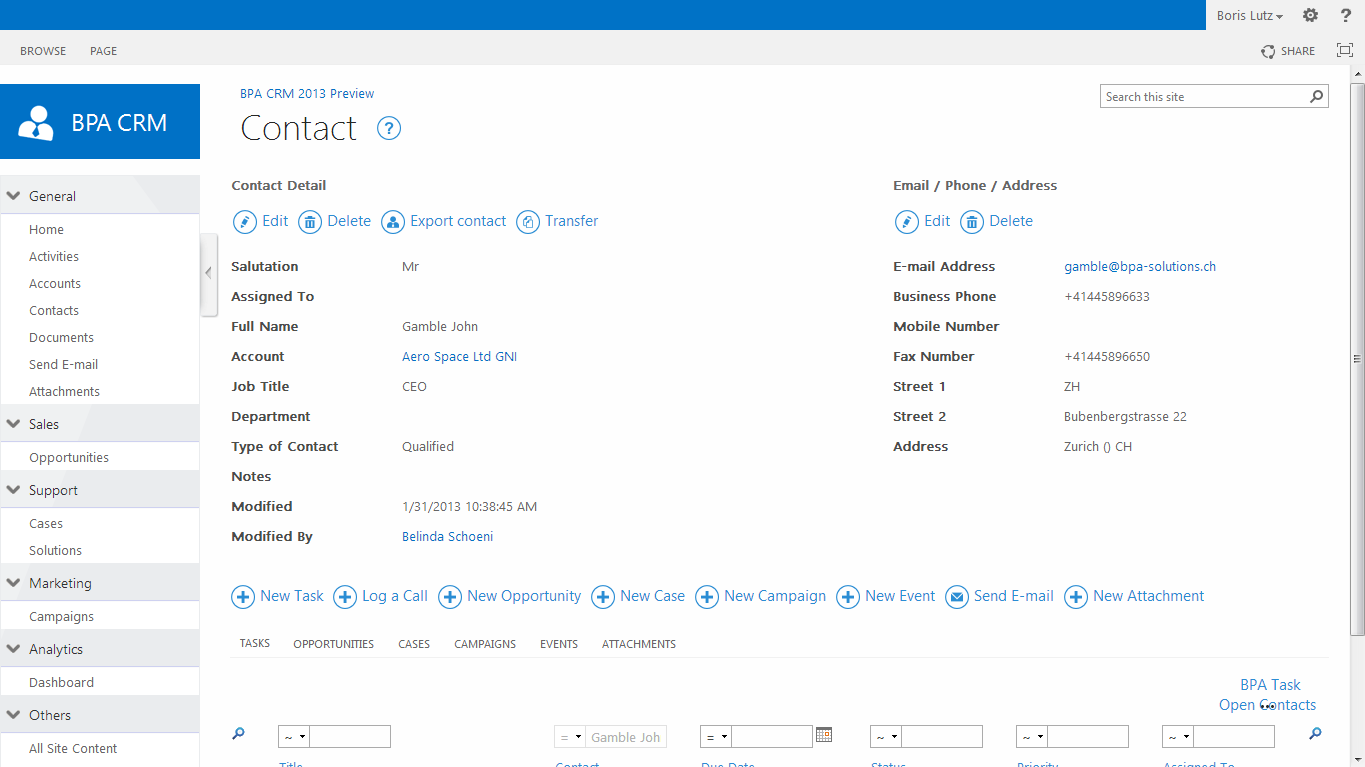Screen dimensions: 1365x767
Task: Open the PAGE ribbon tab
Action: [x=103, y=51]
